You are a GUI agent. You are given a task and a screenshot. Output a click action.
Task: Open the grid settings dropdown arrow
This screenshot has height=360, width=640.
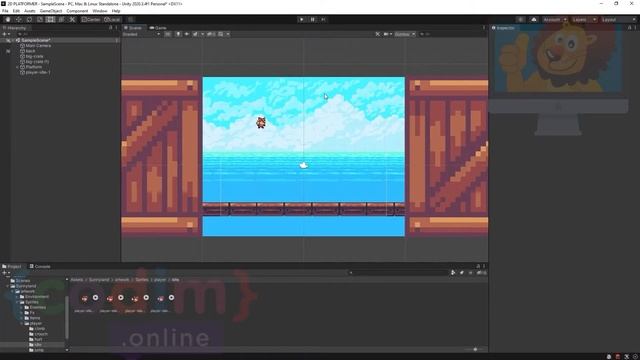coord(228,34)
